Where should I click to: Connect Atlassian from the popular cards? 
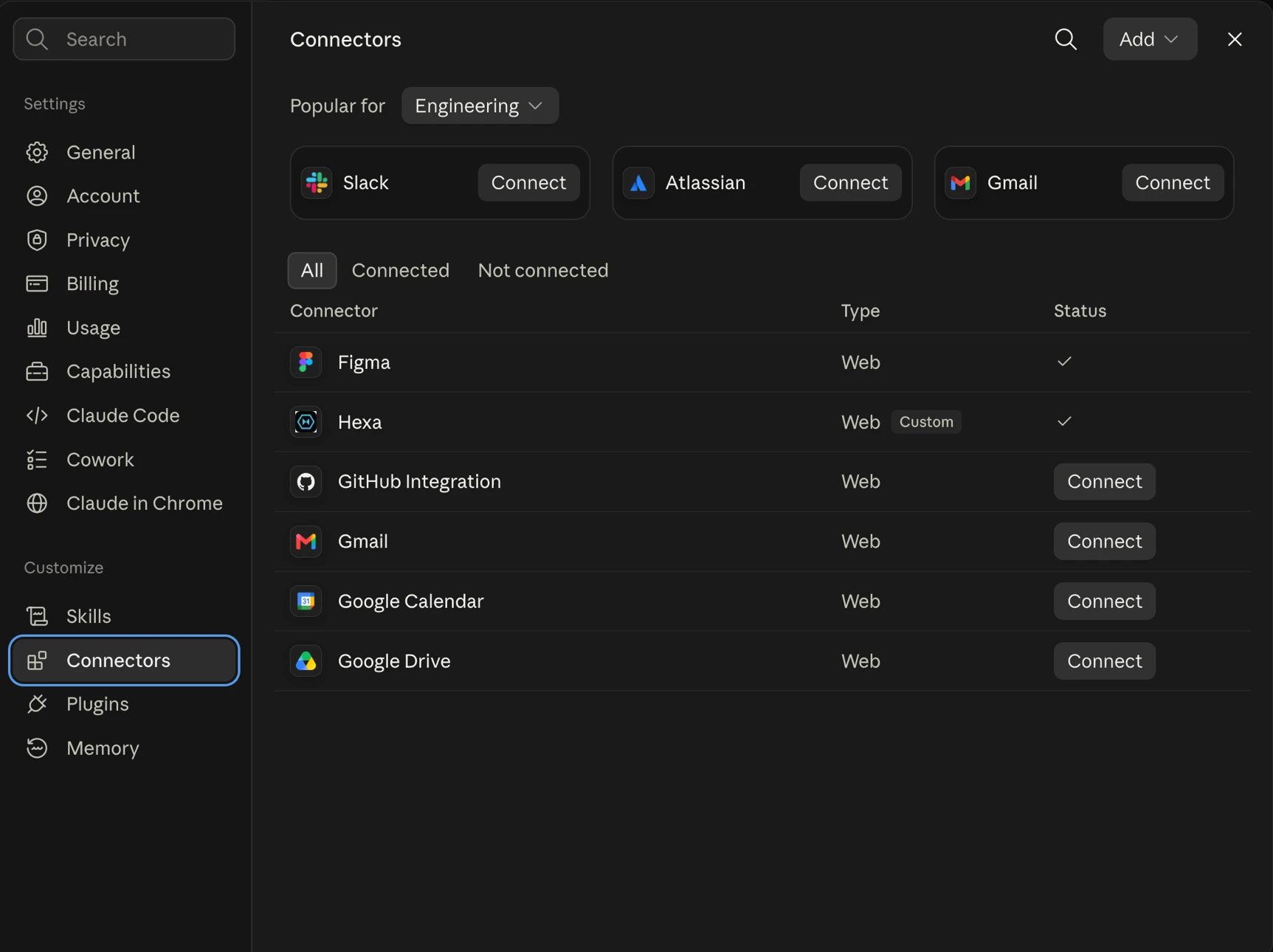[850, 182]
